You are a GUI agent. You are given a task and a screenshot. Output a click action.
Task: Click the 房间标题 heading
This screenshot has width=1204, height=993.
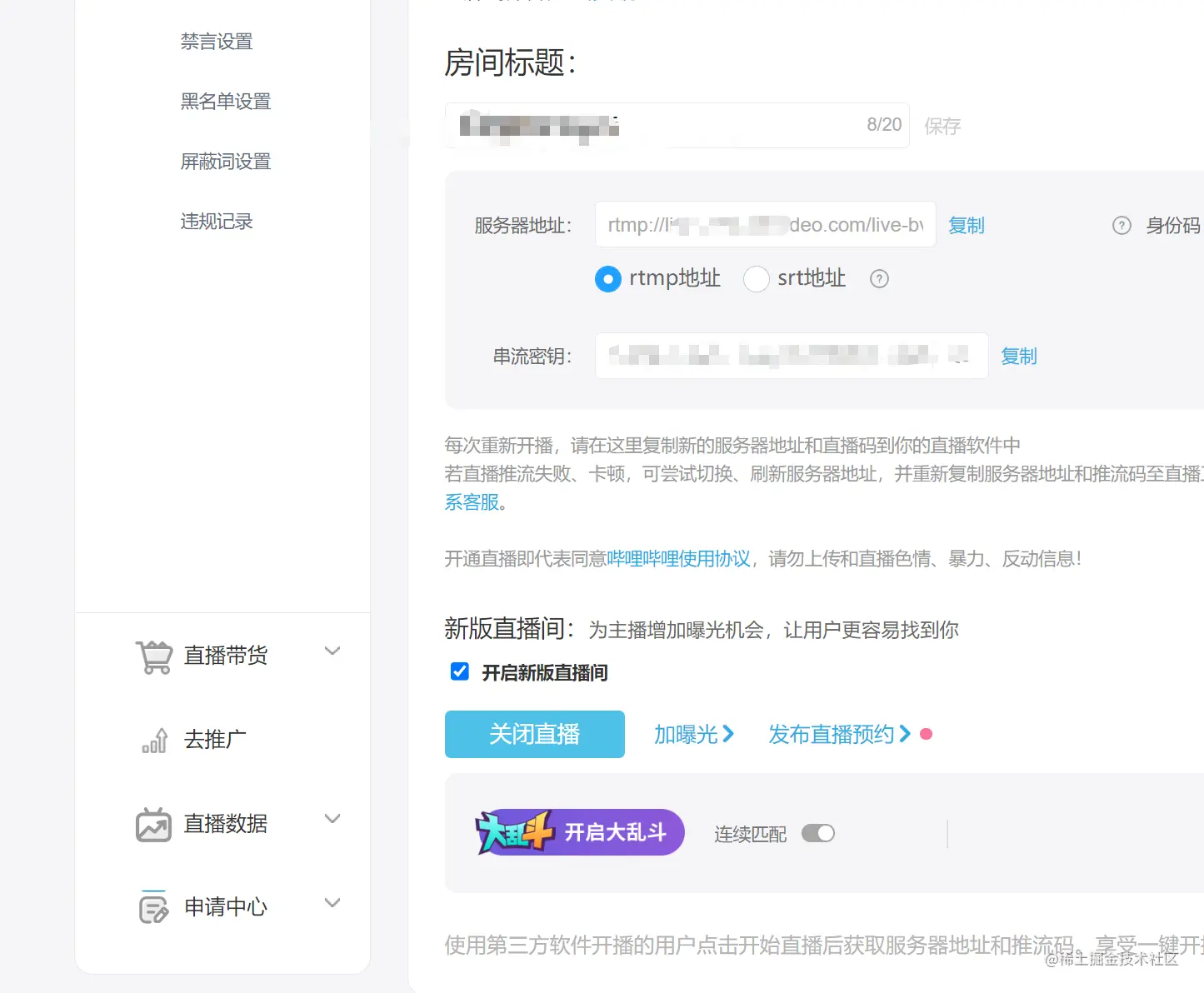click(x=511, y=62)
